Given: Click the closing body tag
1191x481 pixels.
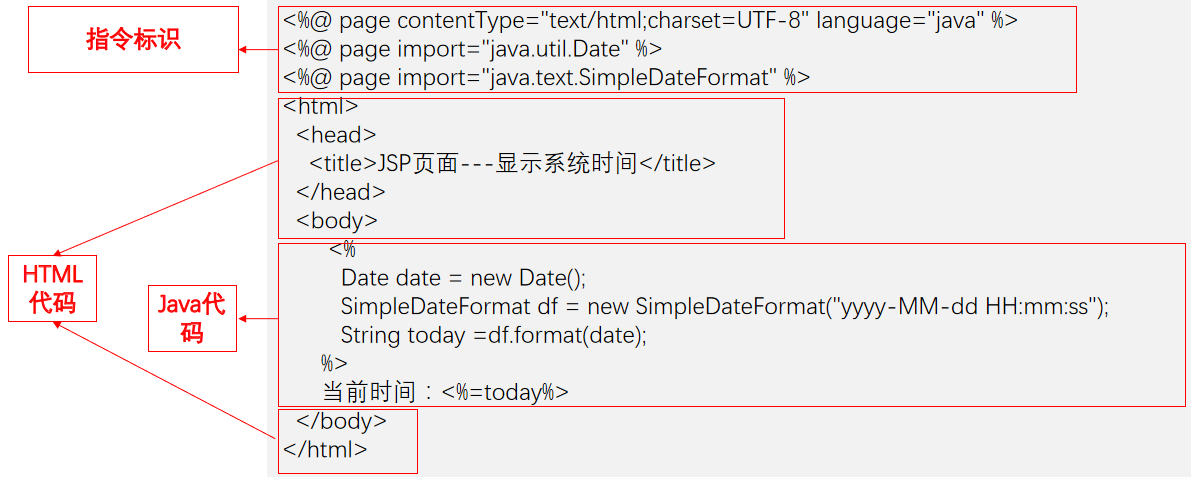Looking at the screenshot, I should point(341,421).
